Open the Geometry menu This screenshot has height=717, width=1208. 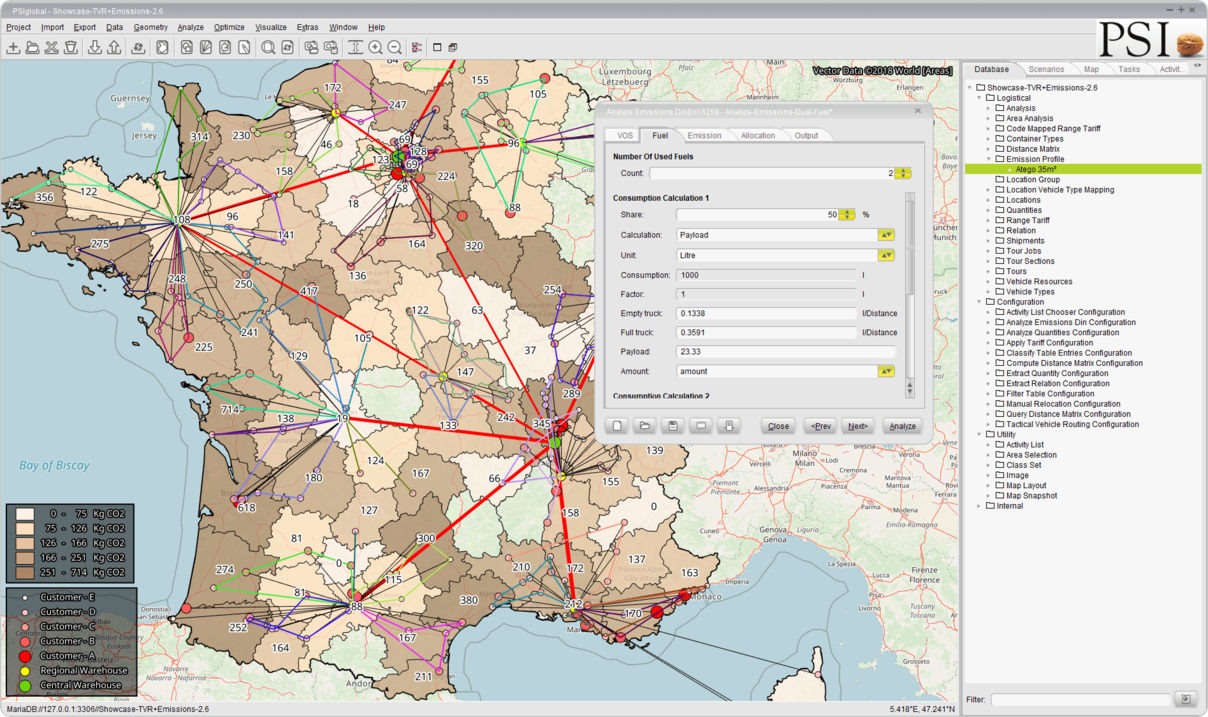[x=150, y=27]
